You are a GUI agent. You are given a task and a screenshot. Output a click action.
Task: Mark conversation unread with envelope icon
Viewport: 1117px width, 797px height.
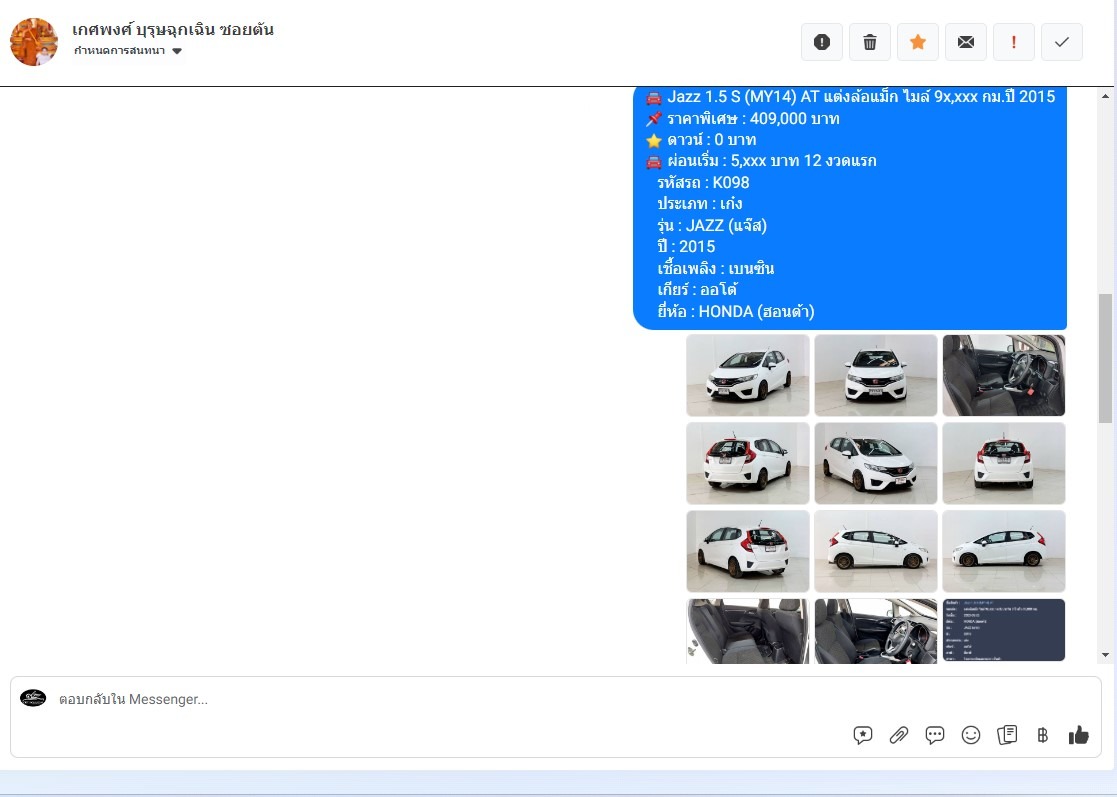coord(966,42)
